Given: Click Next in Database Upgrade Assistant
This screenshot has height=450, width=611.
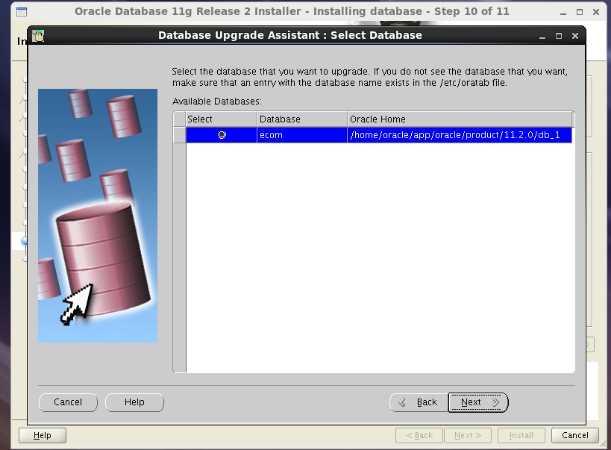Looking at the screenshot, I should coord(478,402).
